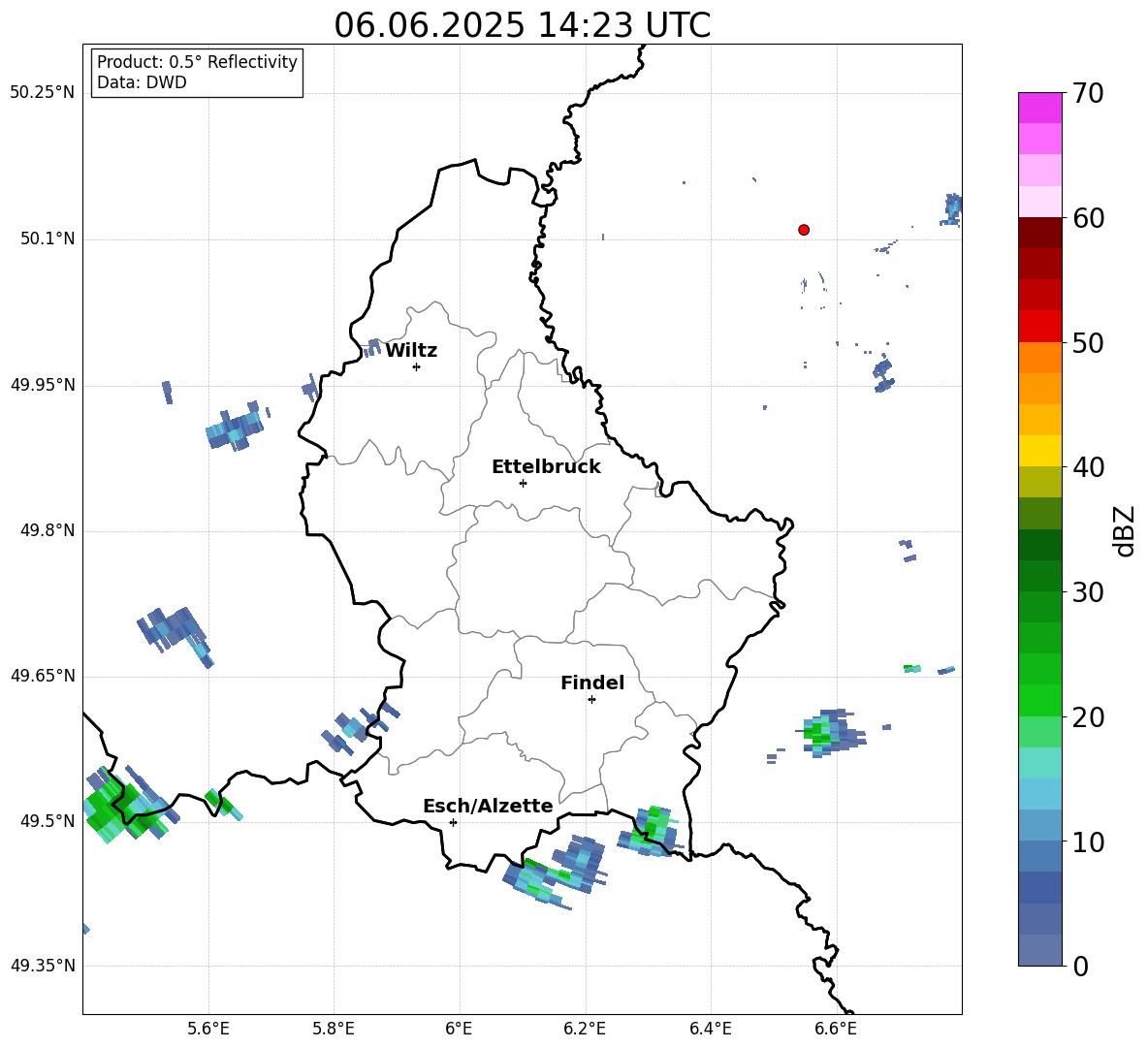Click the yellow colorbar swatch above 40
1148x1048 pixels.
1039,451
